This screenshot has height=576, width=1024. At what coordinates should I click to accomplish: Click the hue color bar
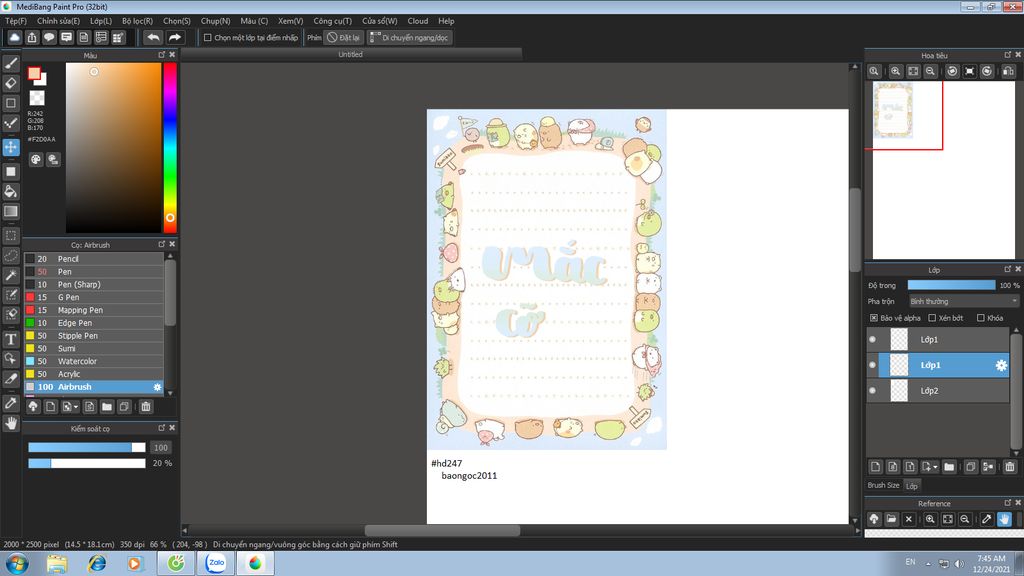point(170,148)
